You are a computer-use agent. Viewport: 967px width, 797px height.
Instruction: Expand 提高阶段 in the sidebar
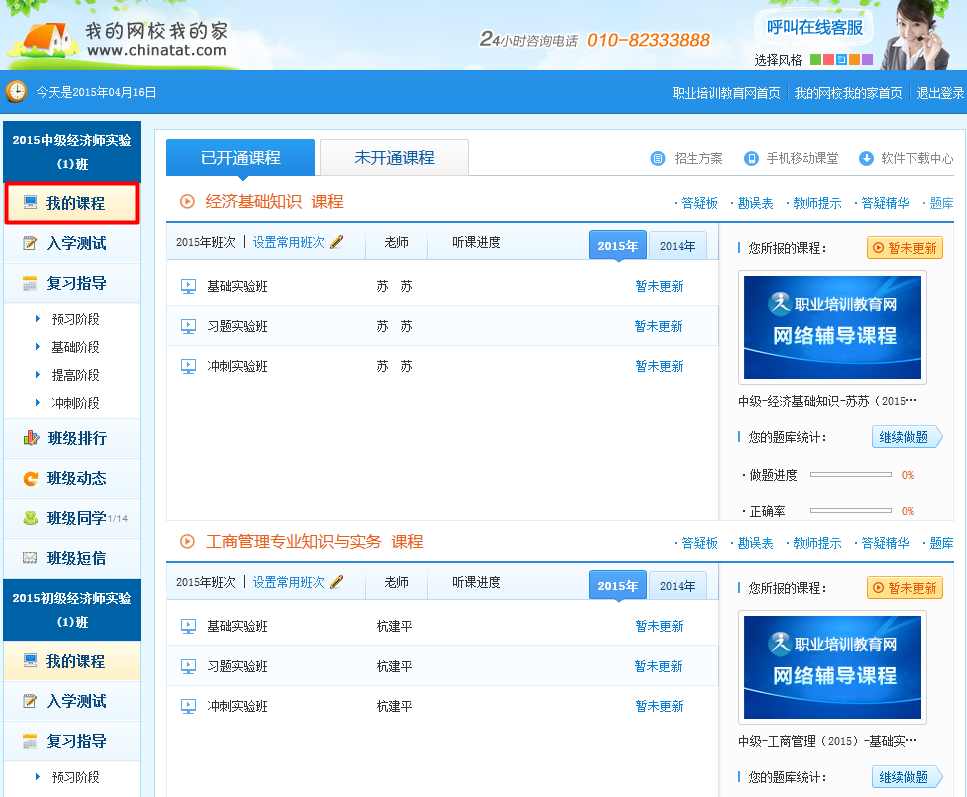click(x=75, y=375)
